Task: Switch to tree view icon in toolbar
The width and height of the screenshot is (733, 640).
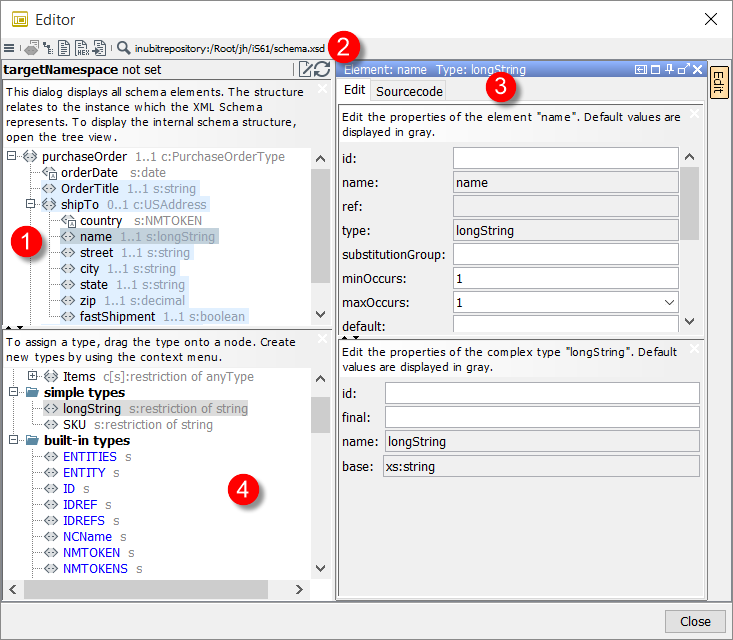Action: (48, 48)
